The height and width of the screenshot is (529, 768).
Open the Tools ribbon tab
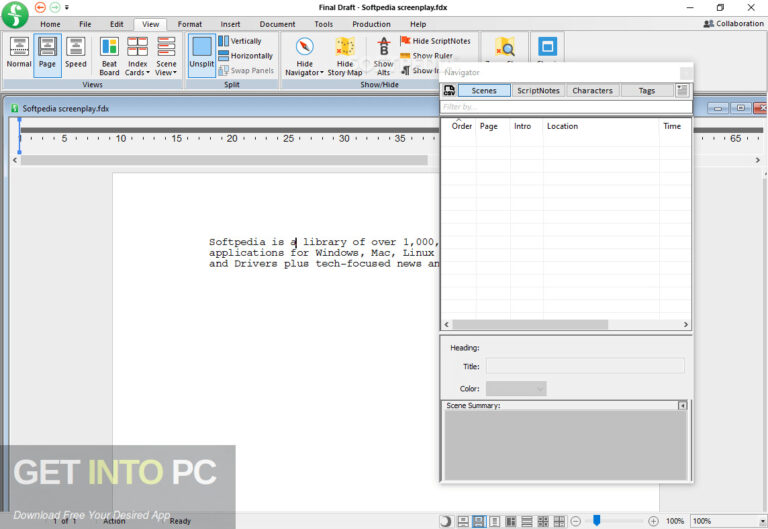click(323, 24)
